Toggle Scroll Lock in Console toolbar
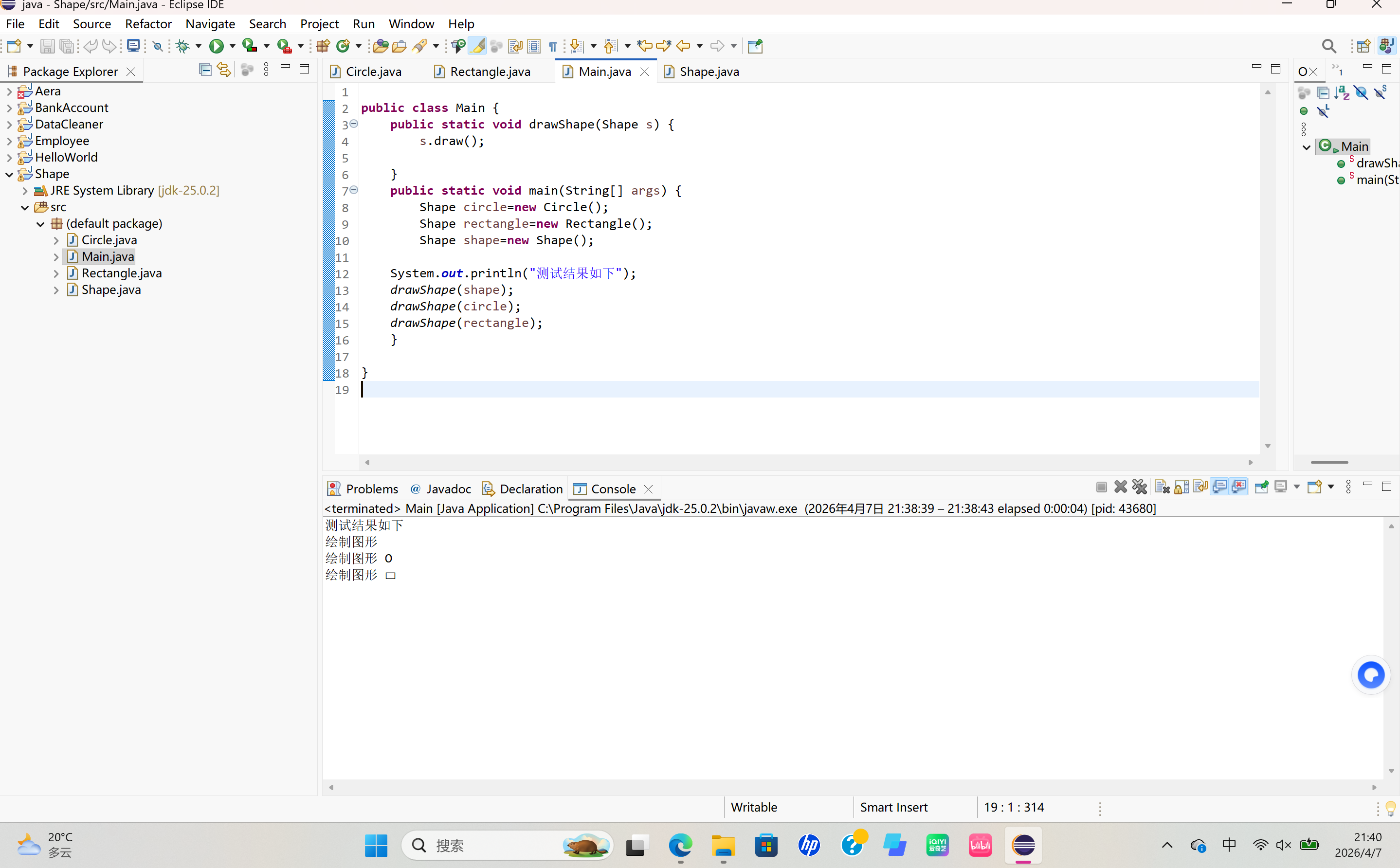The width and height of the screenshot is (1400, 868). (1182, 488)
